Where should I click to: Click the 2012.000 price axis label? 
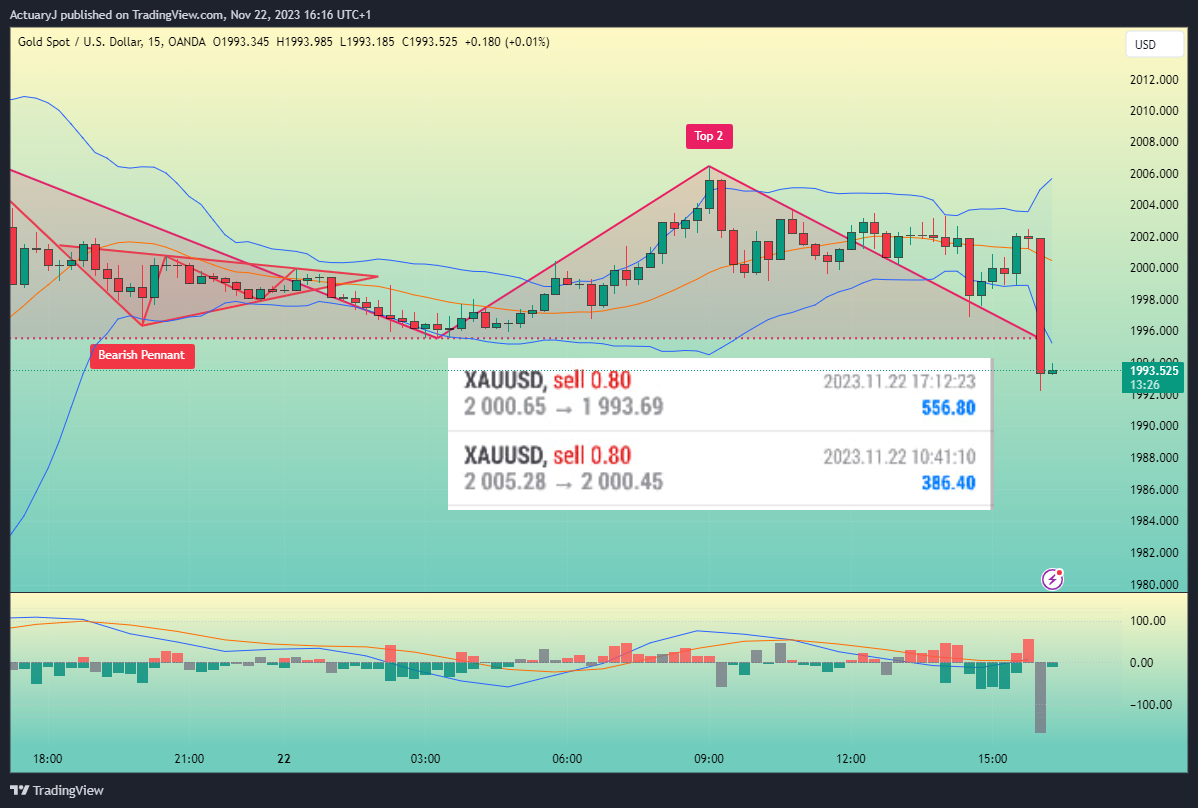pos(1154,79)
